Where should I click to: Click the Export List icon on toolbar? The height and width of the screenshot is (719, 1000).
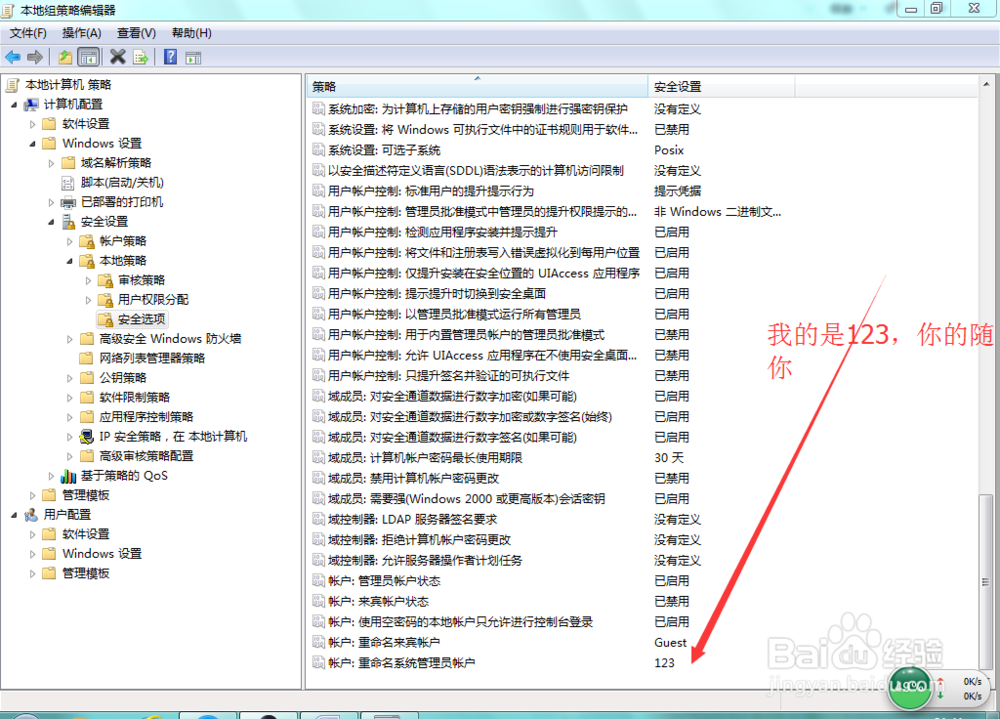(140, 57)
